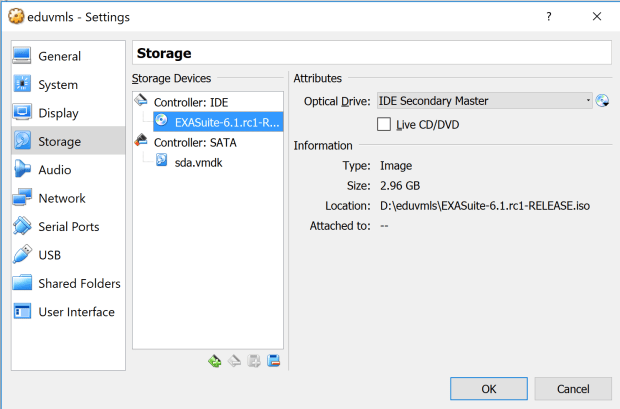Open the USB settings section
The width and height of the screenshot is (620, 409).
(50, 255)
